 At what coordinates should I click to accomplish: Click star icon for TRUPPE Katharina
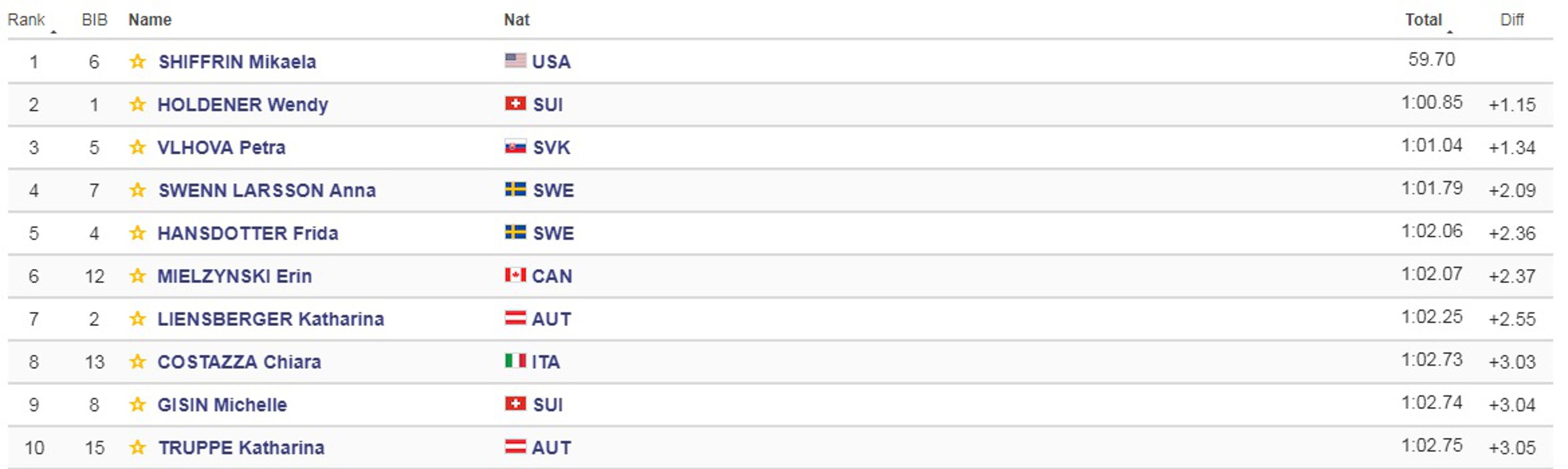point(137,448)
